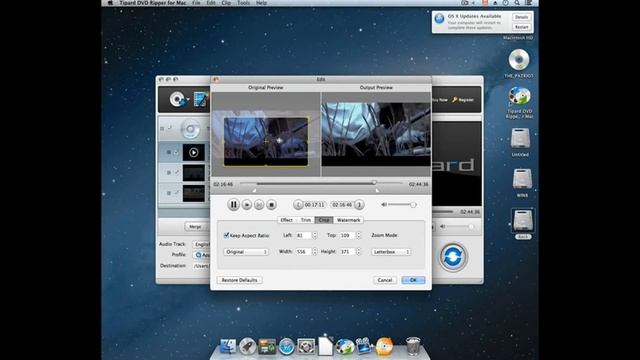Click the large Convert button in main window

point(453,257)
